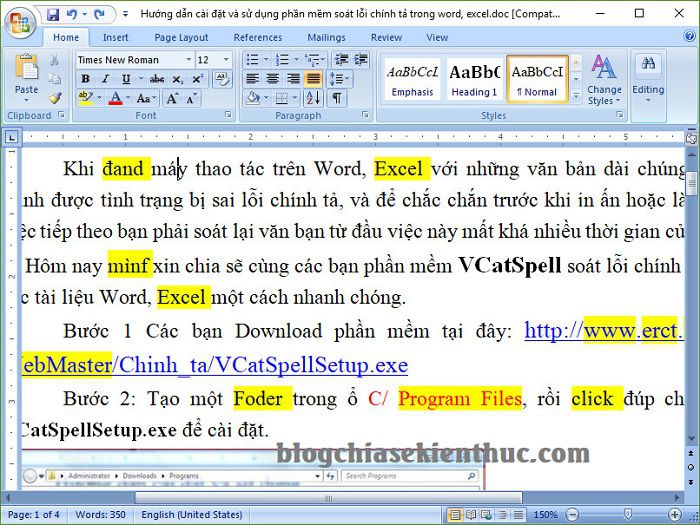The width and height of the screenshot is (700, 525).
Task: Open Paragraph dialog box launcher
Action: [x=365, y=115]
